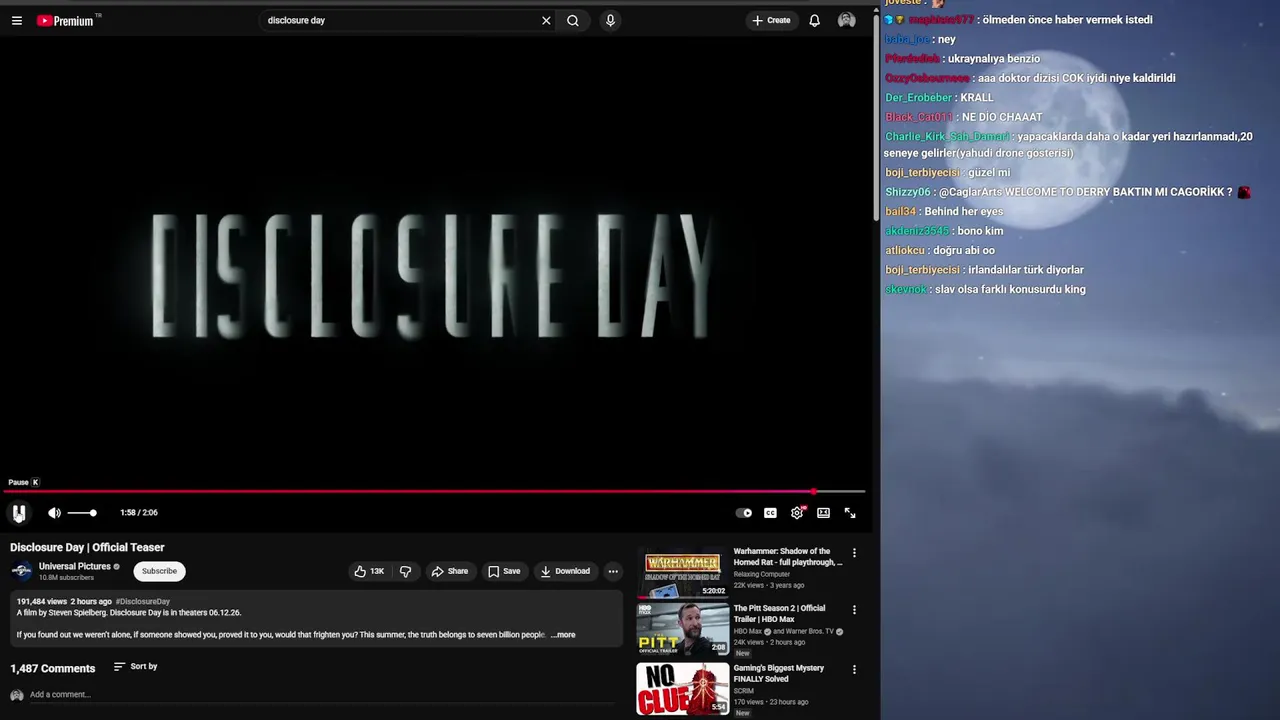1280x720 pixels.
Task: Click the 1,487 Comments heading
Action: point(53,668)
